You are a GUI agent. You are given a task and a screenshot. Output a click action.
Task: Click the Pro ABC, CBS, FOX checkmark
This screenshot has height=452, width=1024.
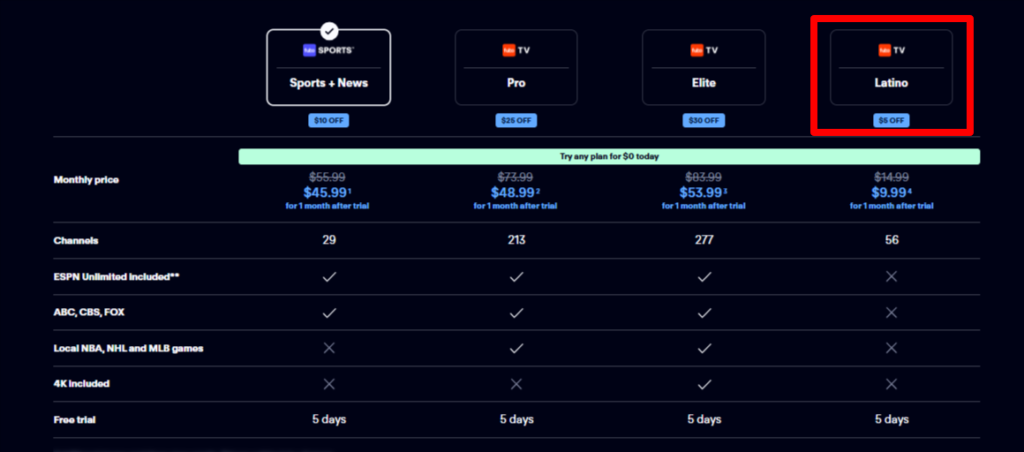point(516,312)
